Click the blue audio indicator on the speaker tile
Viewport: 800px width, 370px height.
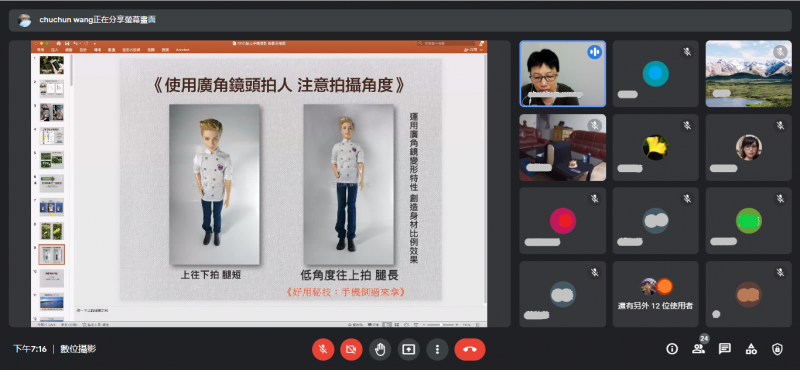[594, 52]
